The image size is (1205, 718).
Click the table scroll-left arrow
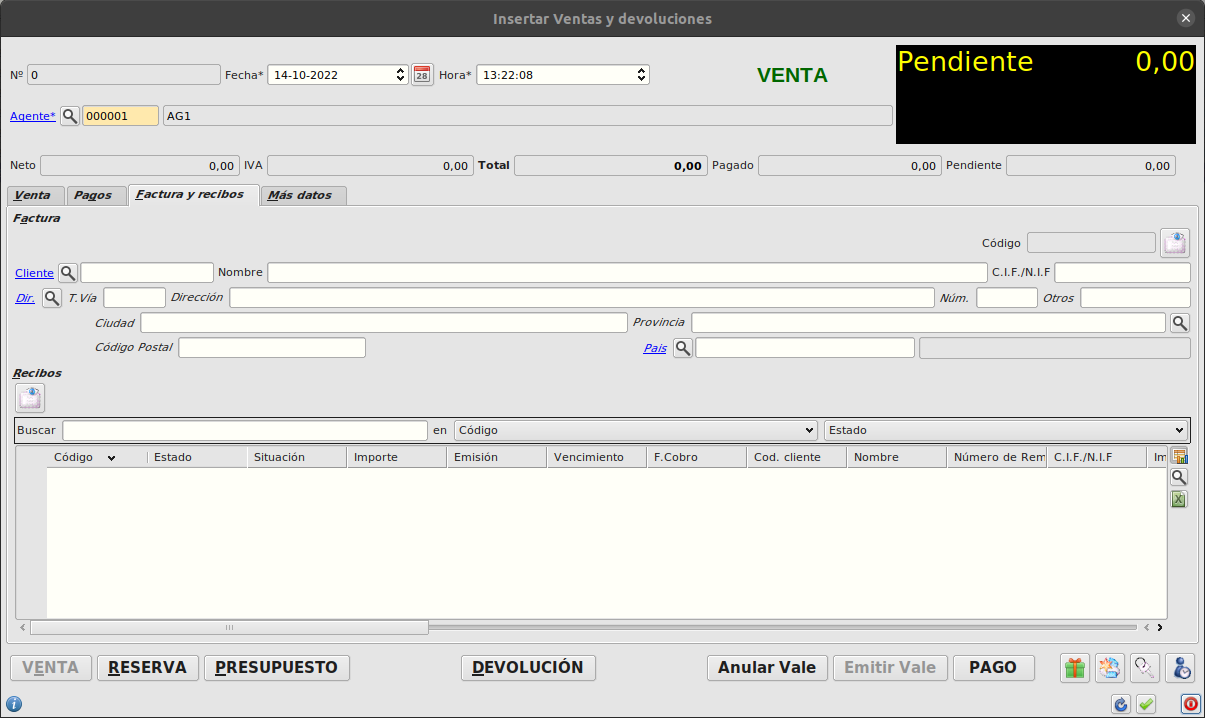point(22,628)
